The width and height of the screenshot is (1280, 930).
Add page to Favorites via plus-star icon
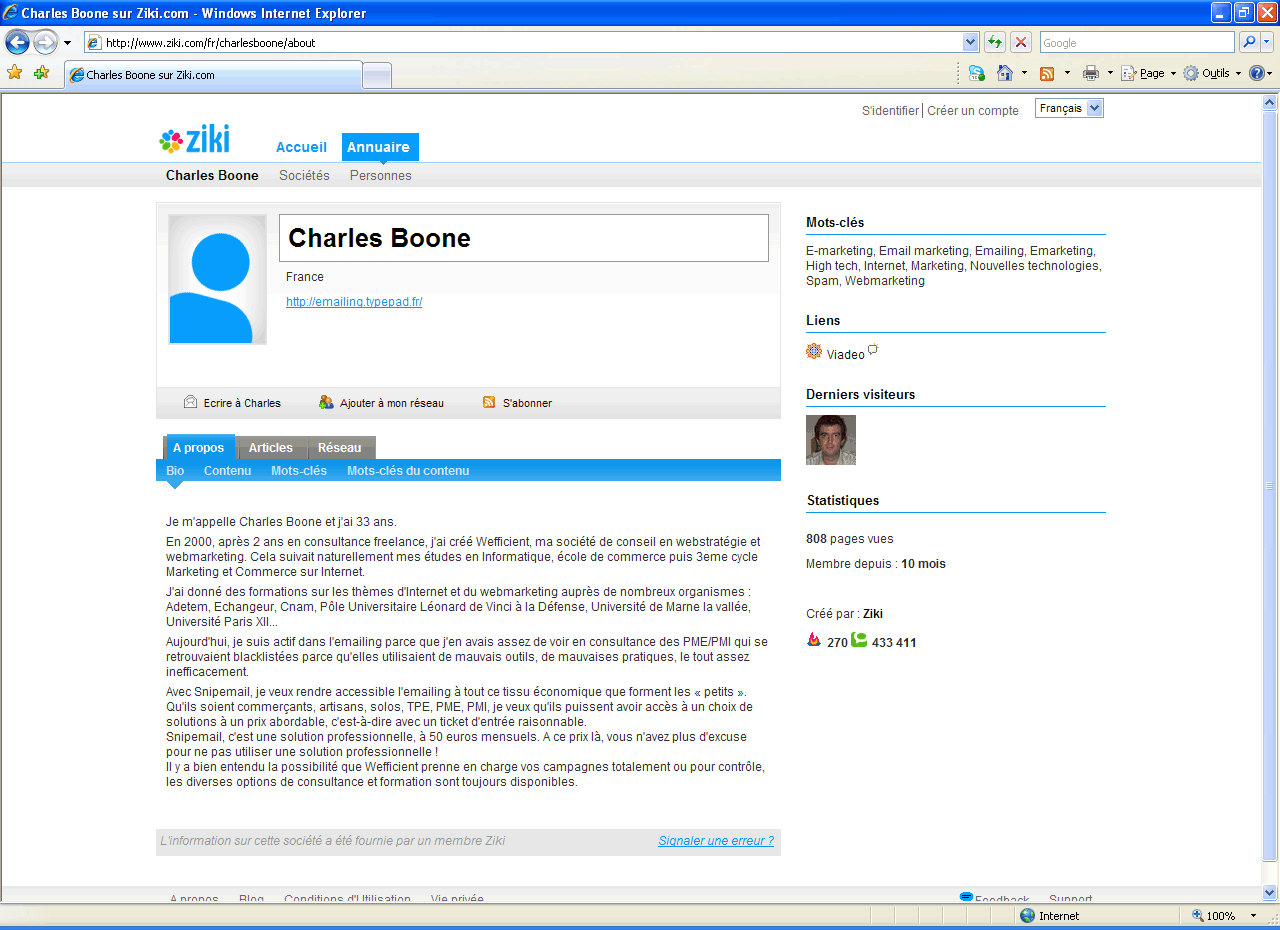[41, 73]
